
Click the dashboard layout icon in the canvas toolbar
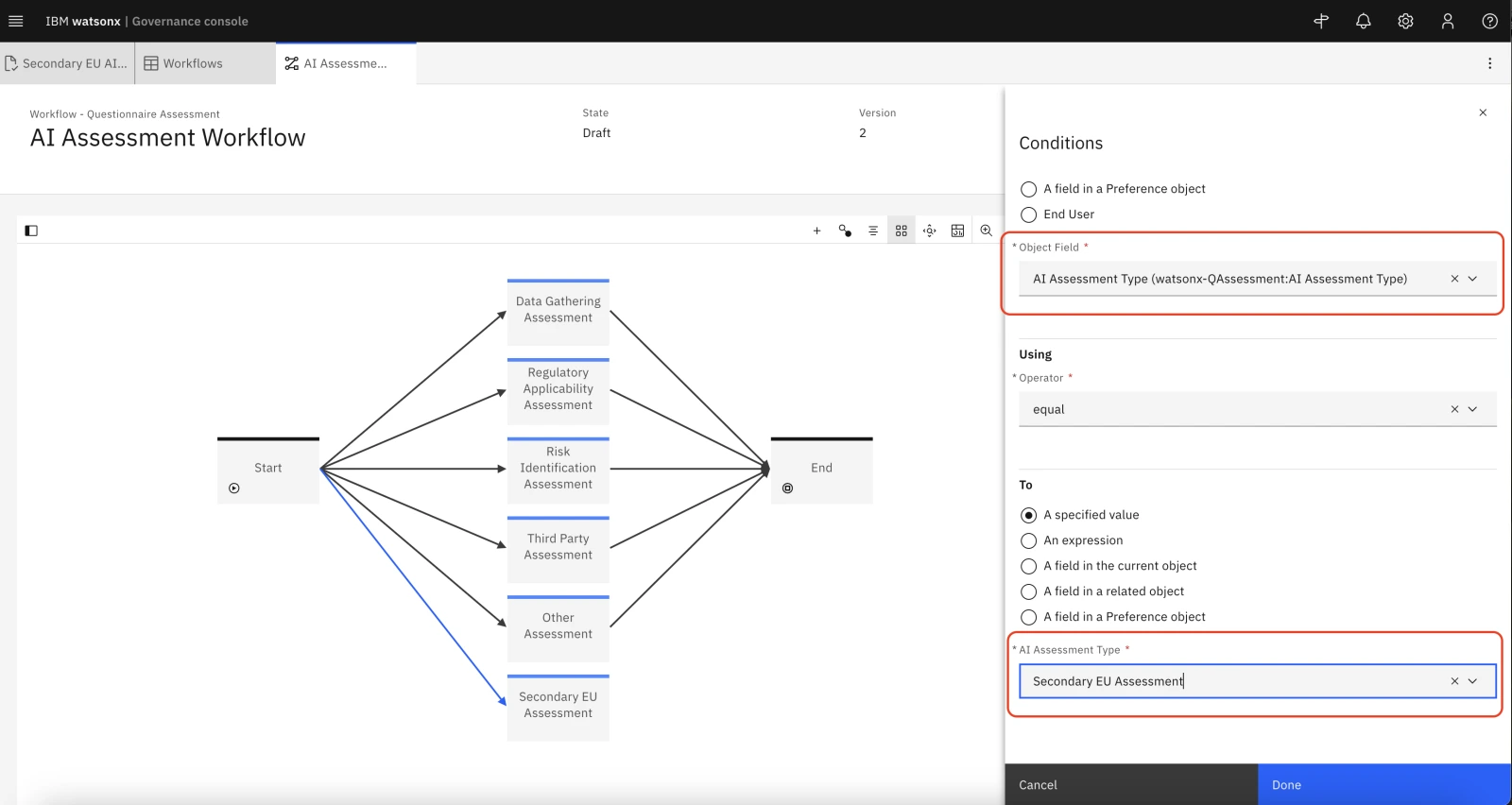[957, 231]
